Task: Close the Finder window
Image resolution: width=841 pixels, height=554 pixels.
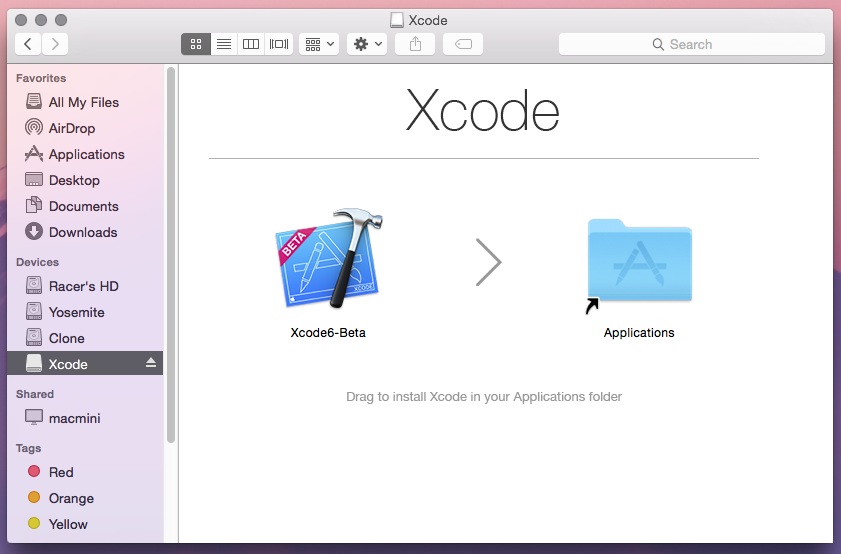Action: pos(21,20)
